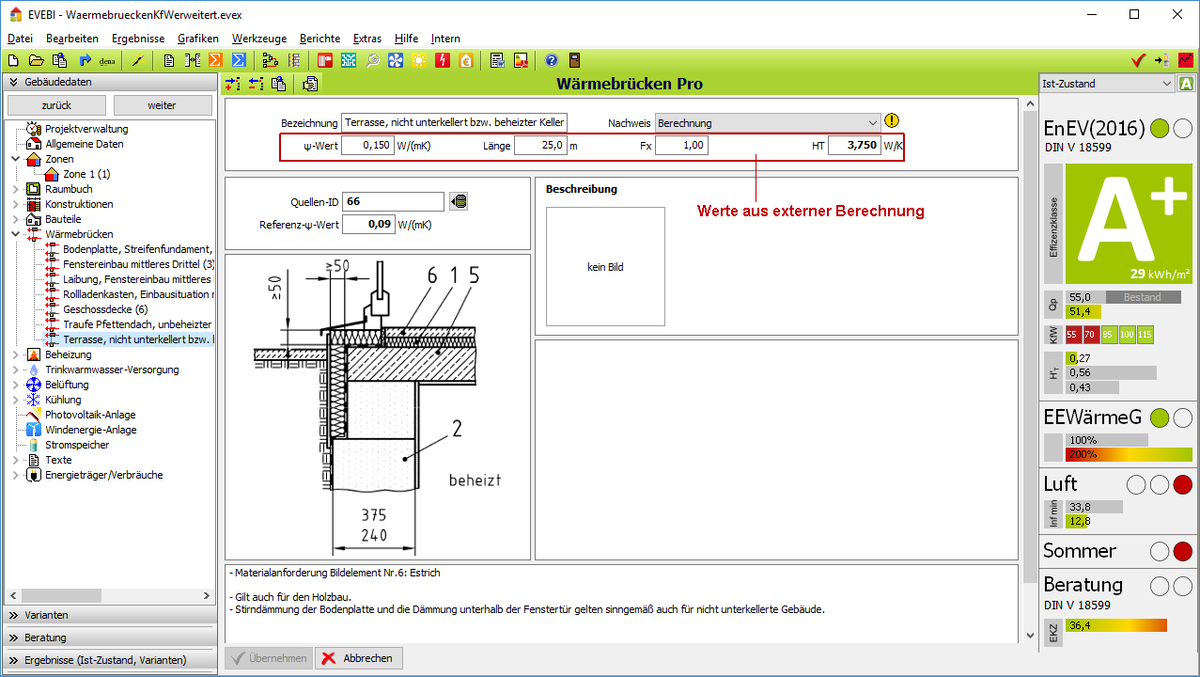
Task: Click the red Sommer status circle
Action: (1183, 551)
